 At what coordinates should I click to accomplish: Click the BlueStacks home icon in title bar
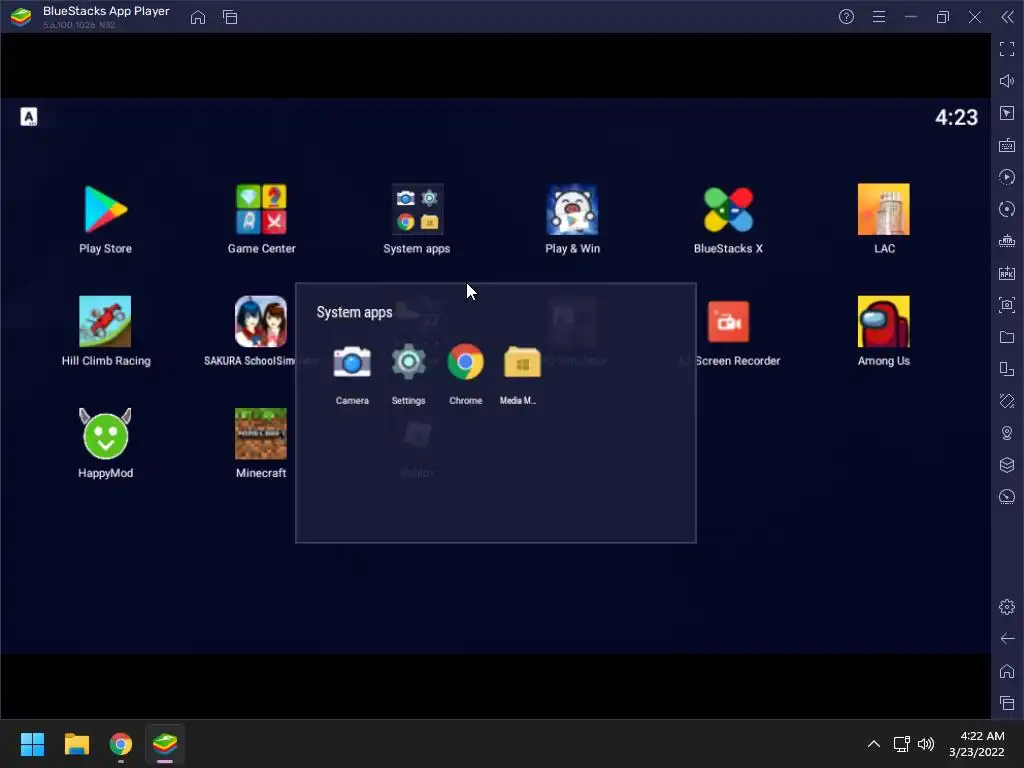click(x=198, y=17)
